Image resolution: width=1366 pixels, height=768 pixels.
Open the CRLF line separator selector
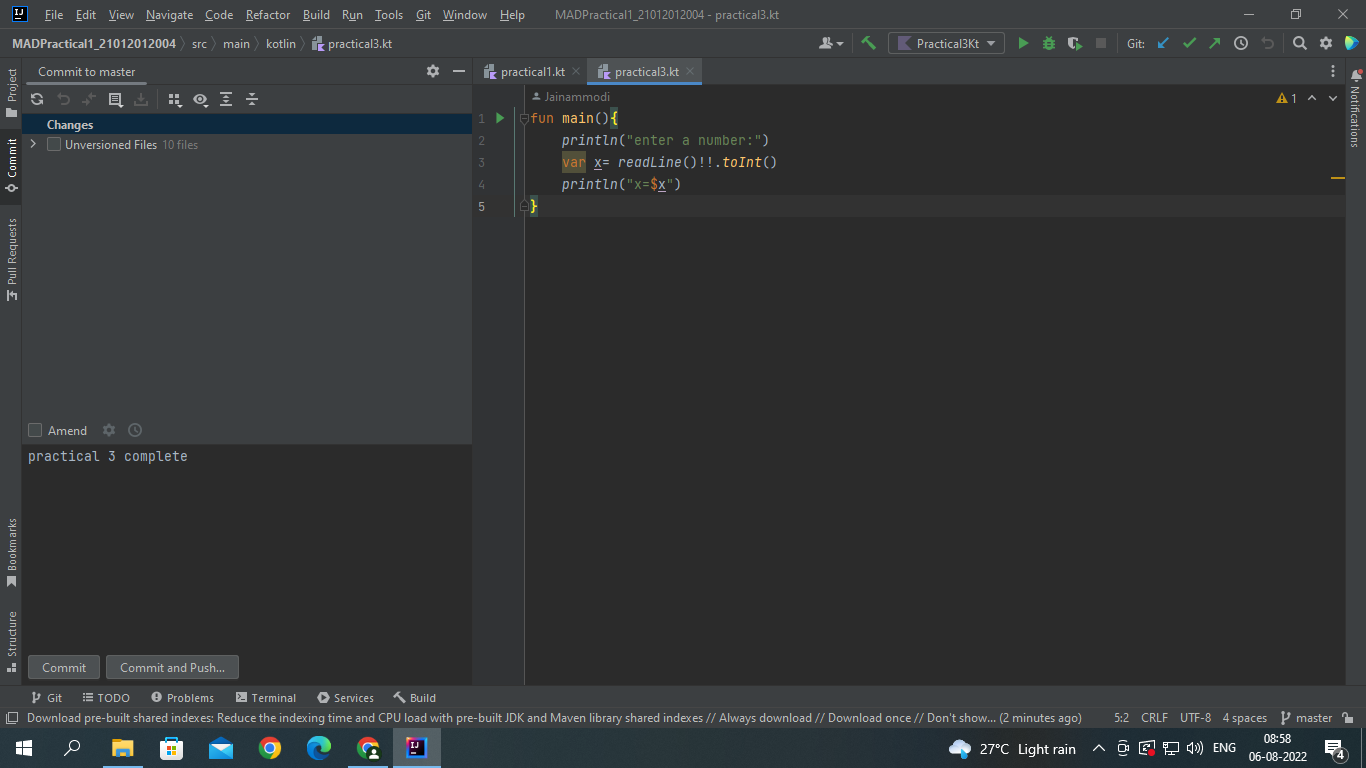coord(1154,718)
